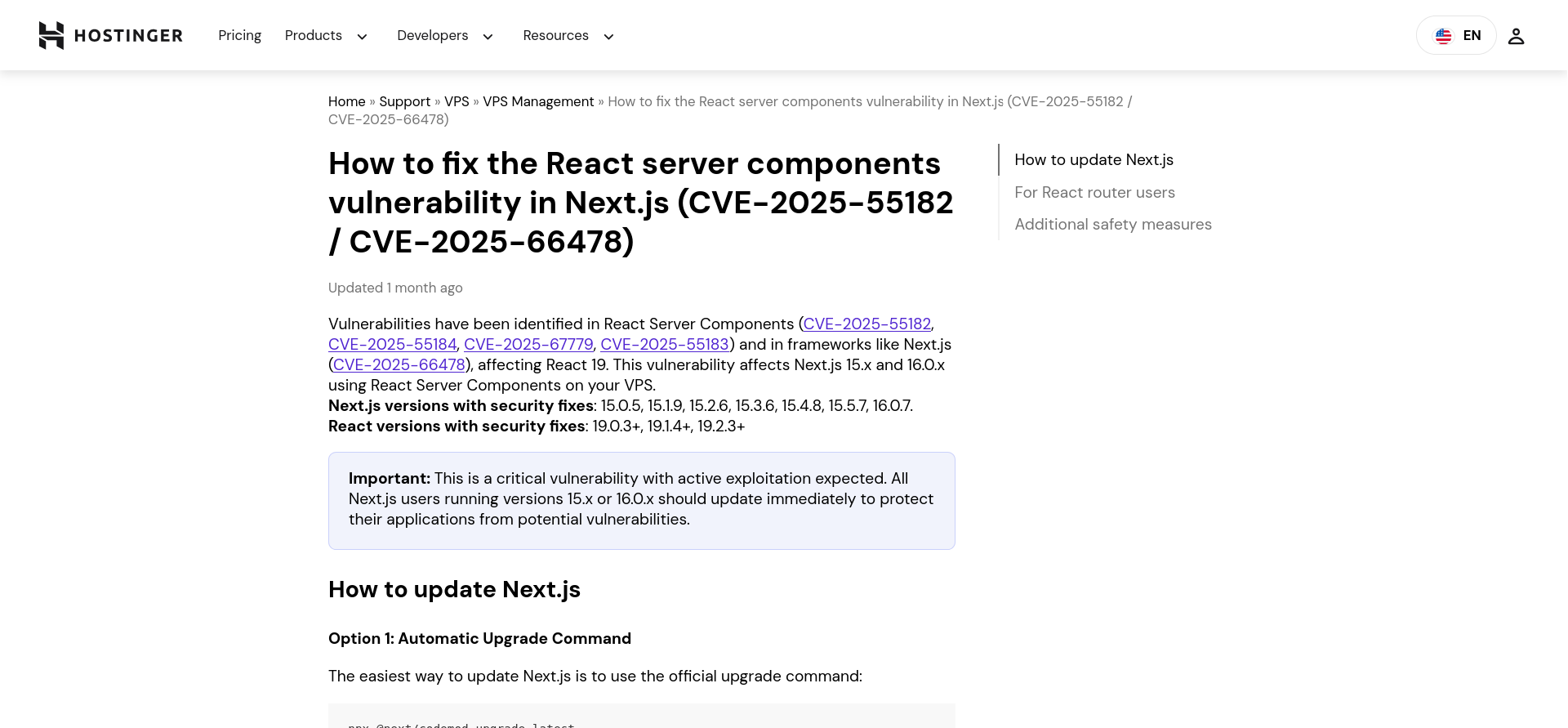
Task: Click 'React versions with security fixes' text
Action: point(457,426)
